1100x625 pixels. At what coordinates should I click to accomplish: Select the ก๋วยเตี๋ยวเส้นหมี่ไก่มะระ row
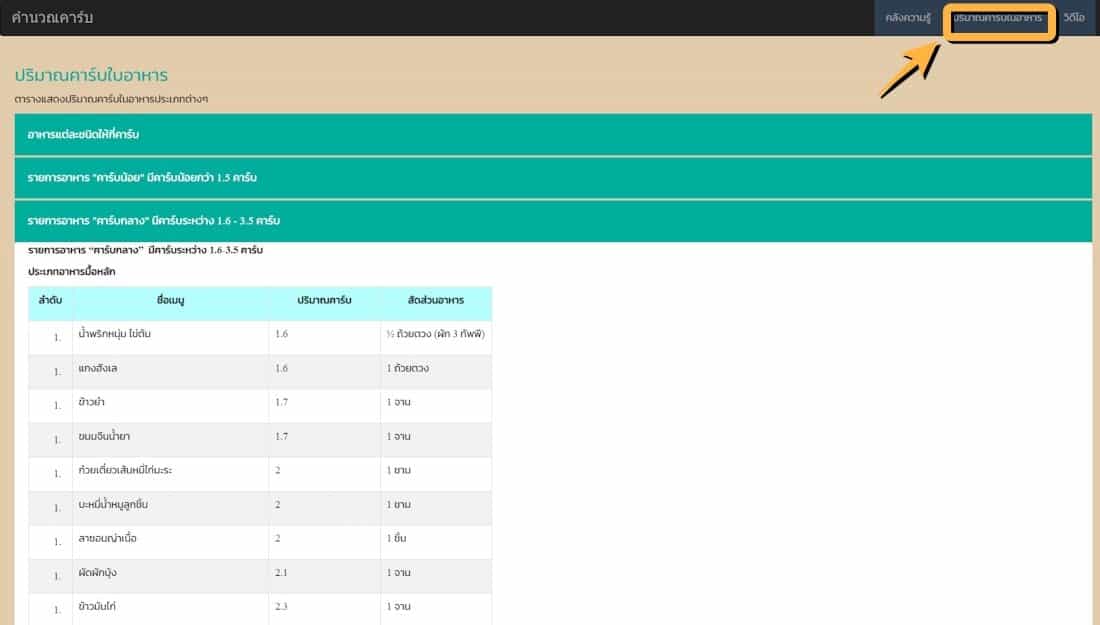[125, 471]
